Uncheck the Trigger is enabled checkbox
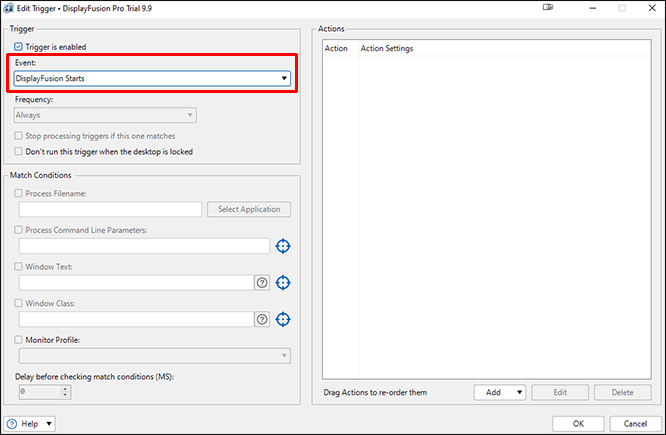This screenshot has height=435, width=666. 18,47
